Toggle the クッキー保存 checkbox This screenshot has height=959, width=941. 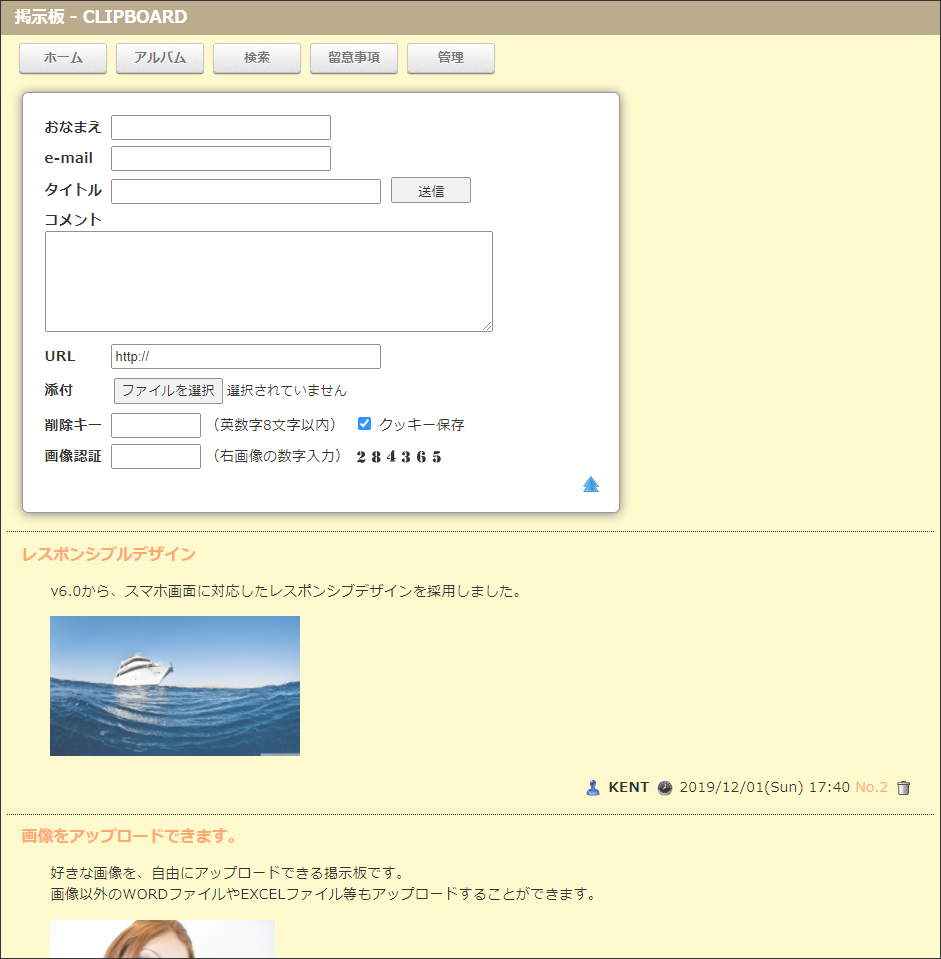click(365, 424)
